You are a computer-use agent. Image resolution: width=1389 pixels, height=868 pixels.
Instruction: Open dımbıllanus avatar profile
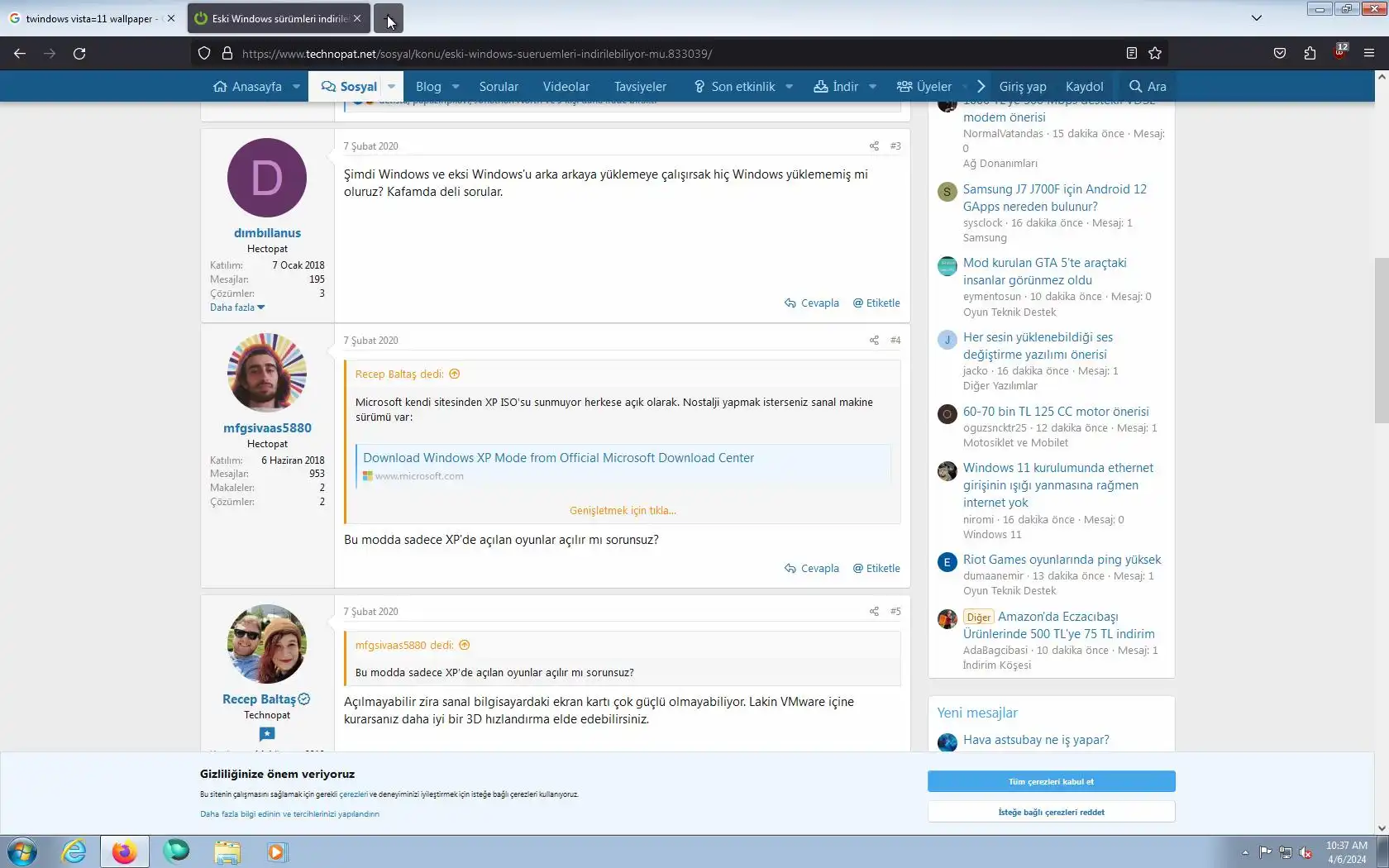pyautogui.click(x=267, y=178)
